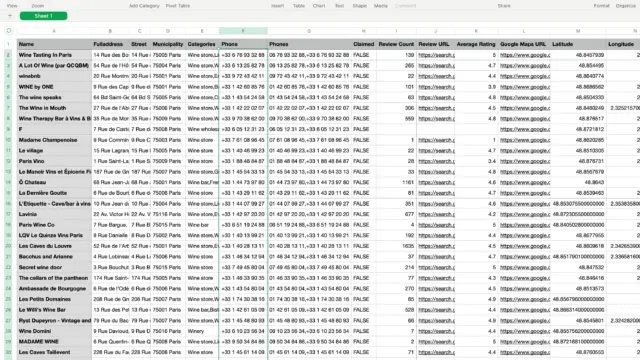Click the Average Rating header cell
The height and width of the screenshot is (360, 640).
click(476, 44)
